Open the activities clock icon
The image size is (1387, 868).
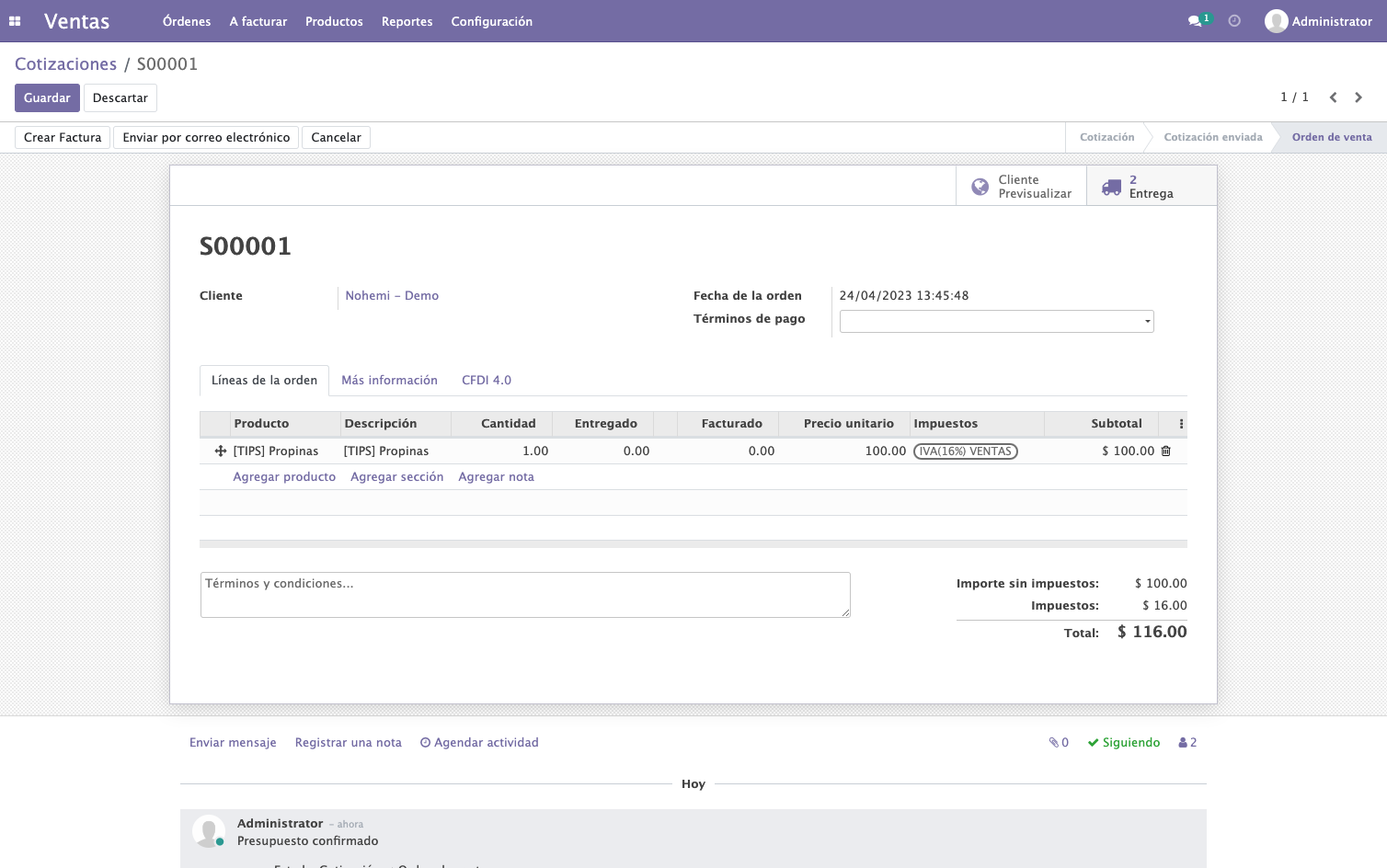[1234, 21]
